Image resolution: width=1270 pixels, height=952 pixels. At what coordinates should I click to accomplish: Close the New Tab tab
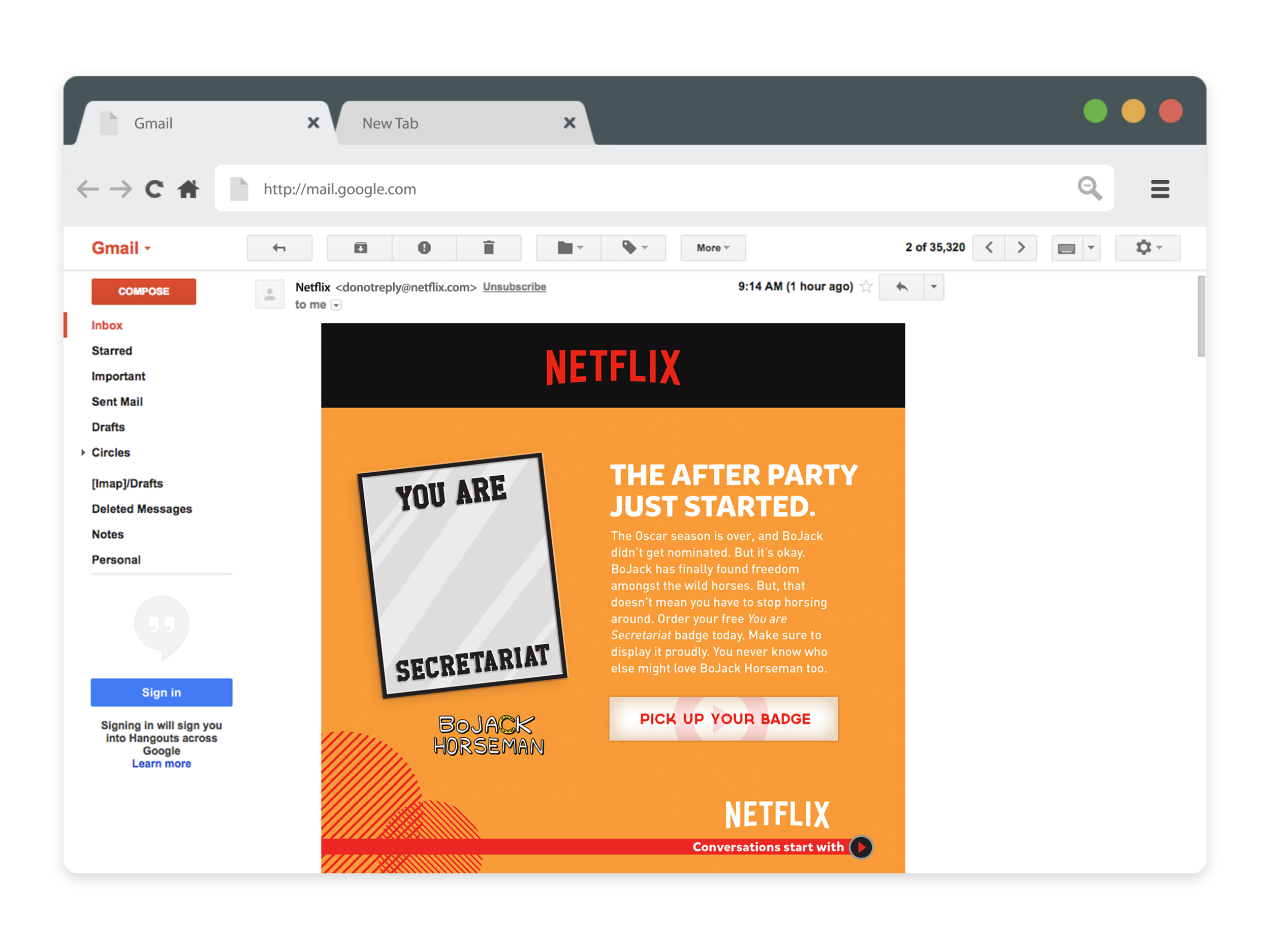click(569, 123)
